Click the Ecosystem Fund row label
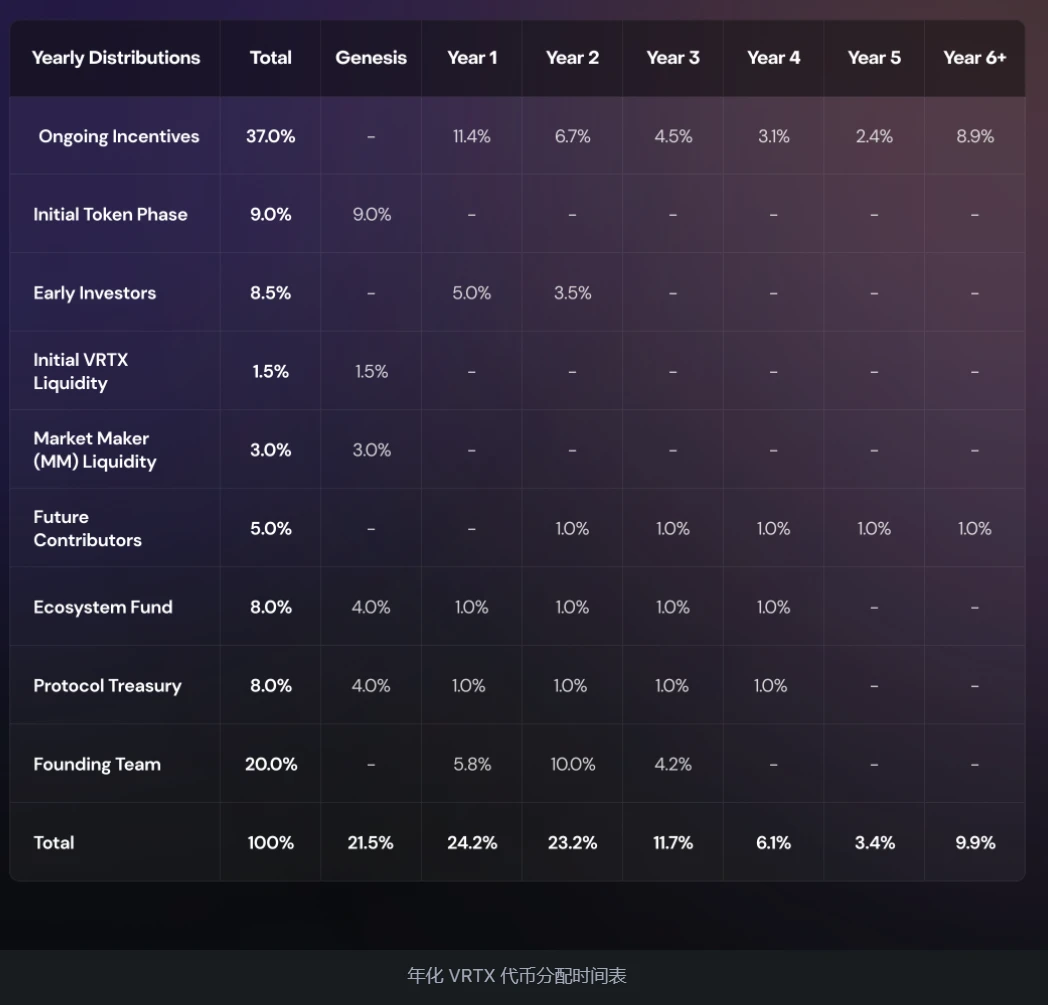Screen dimensions: 1048x1005 coord(103,607)
